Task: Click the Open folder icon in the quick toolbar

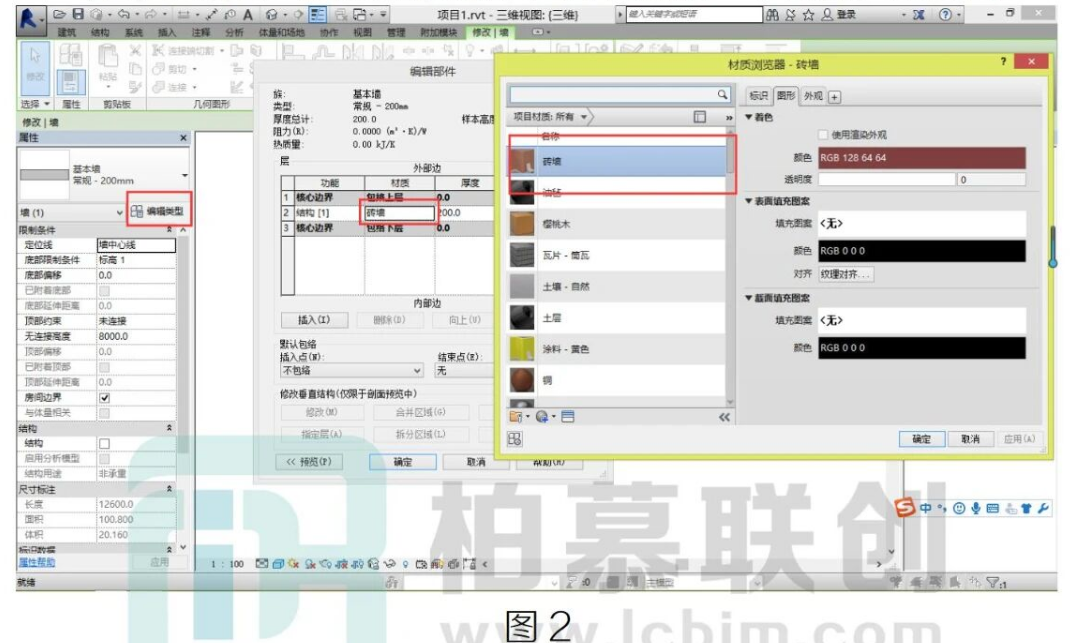Action: click(x=60, y=14)
